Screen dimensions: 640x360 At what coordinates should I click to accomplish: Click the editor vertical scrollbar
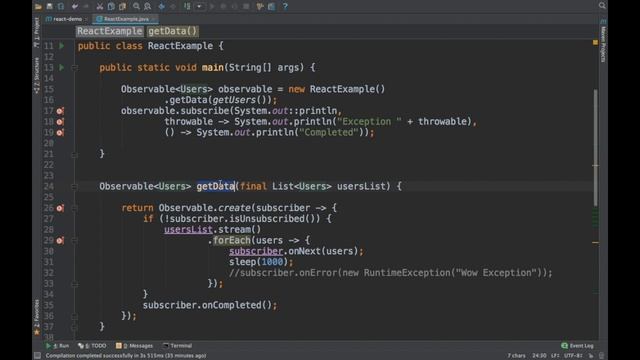(x=596, y=147)
